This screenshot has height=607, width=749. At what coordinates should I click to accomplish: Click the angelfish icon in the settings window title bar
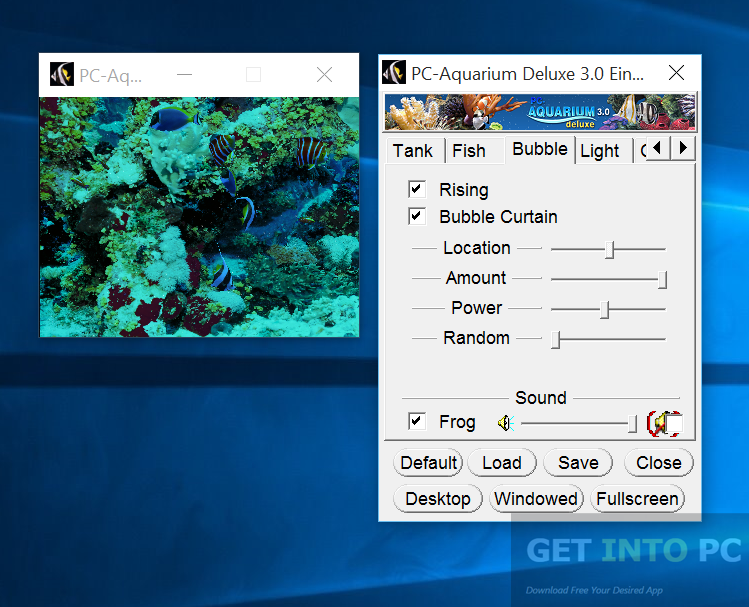pos(394,73)
